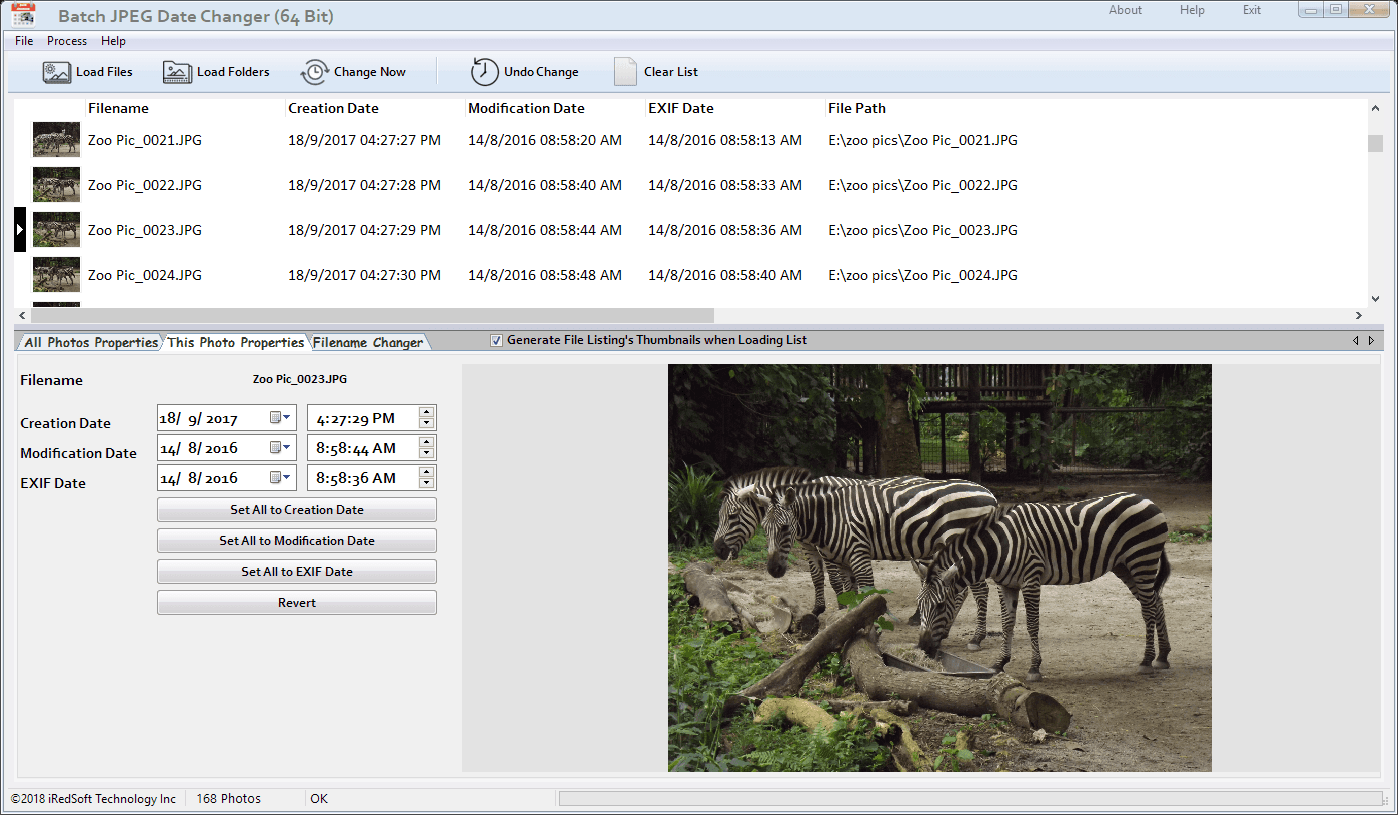This screenshot has height=815, width=1398.
Task: Click Set All to Modification Date button
Action: (x=297, y=541)
